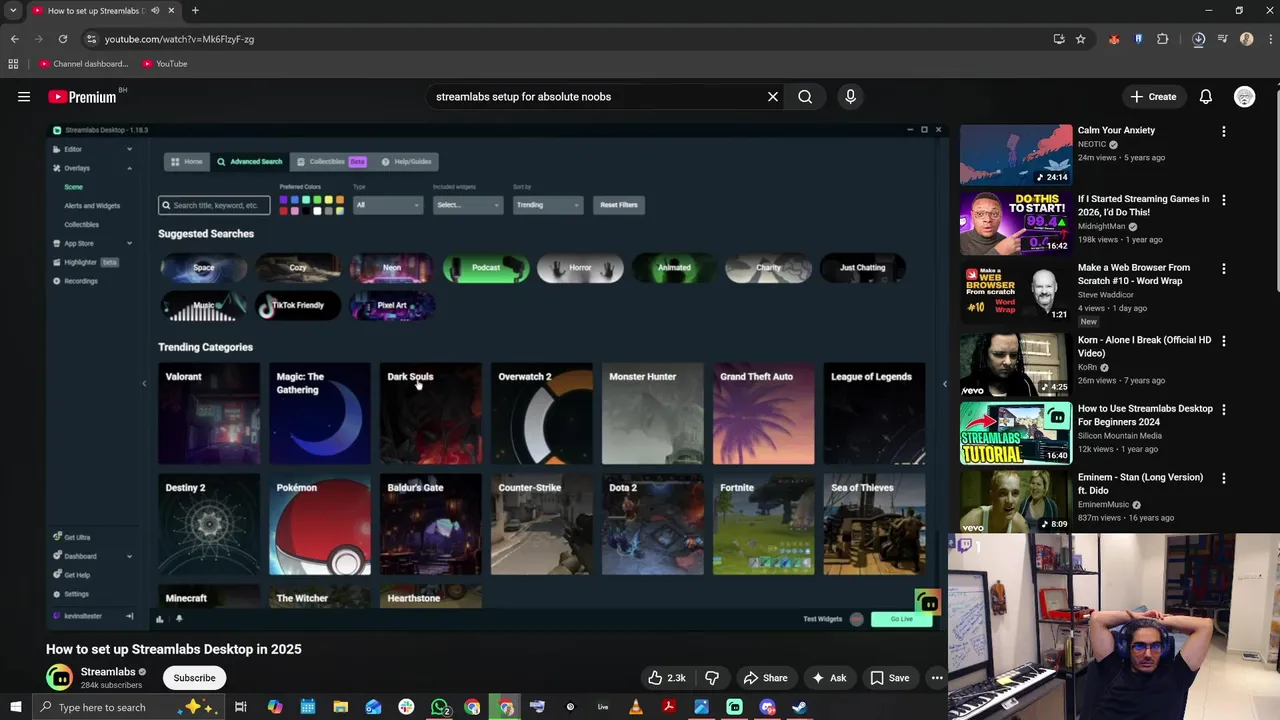Open the Included widgets Select dropdown

(x=467, y=205)
